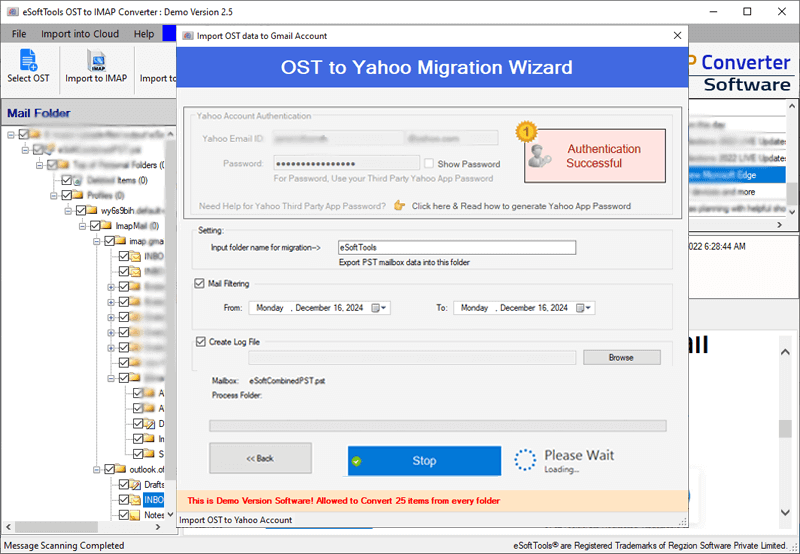
Task: Open the Help menu
Action: (x=144, y=34)
